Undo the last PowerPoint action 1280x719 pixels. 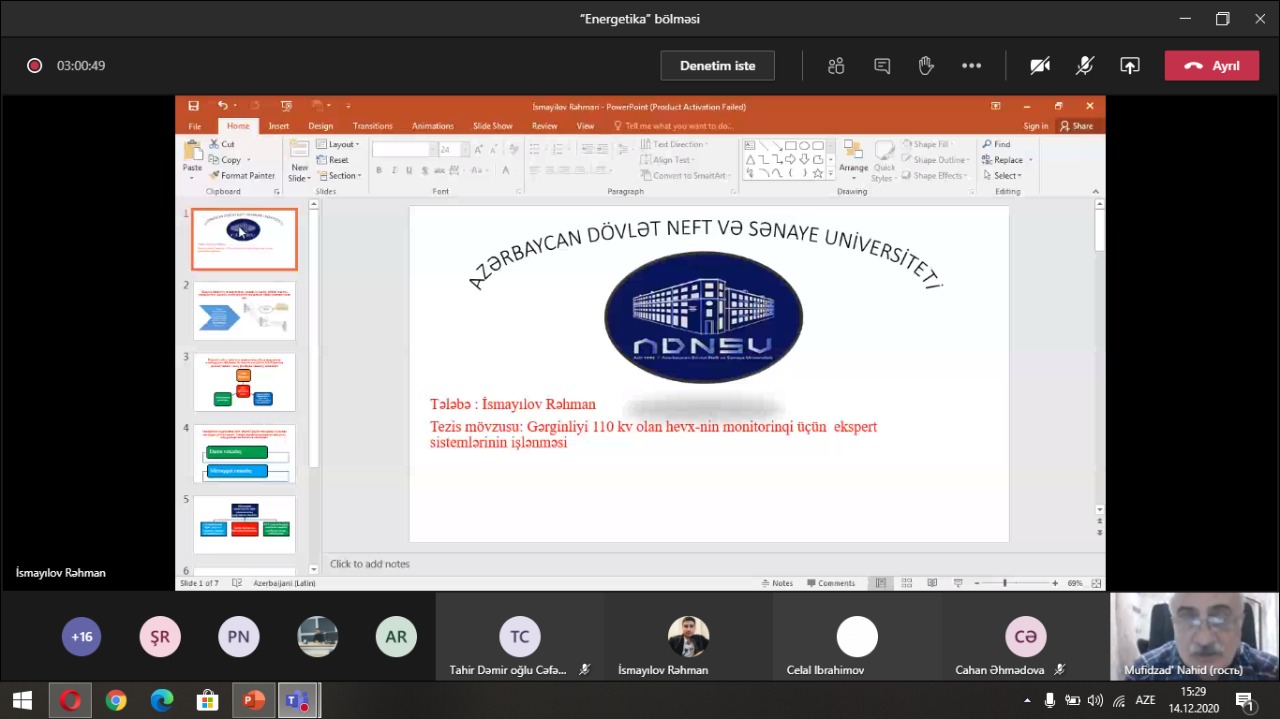(222, 106)
